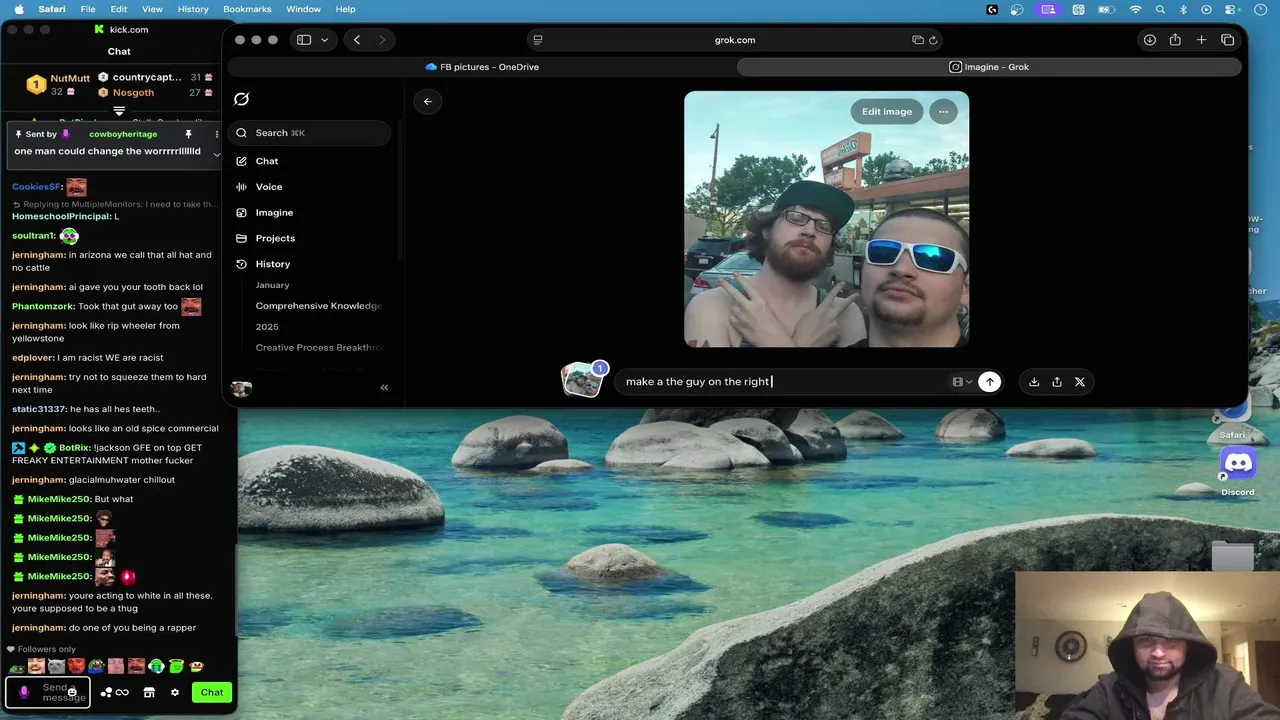Viewport: 1280px width, 720px height.
Task: Click the infinity icon in kick chat
Action: click(x=122, y=692)
